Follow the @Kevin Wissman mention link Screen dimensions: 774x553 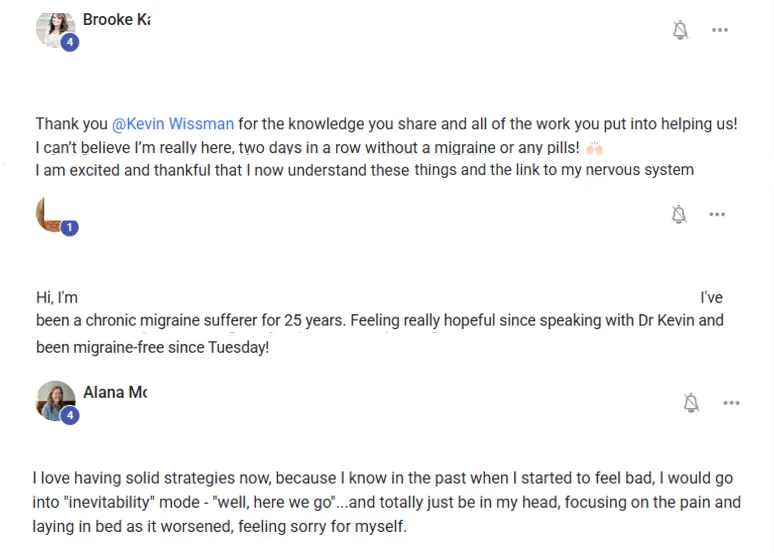(173, 123)
